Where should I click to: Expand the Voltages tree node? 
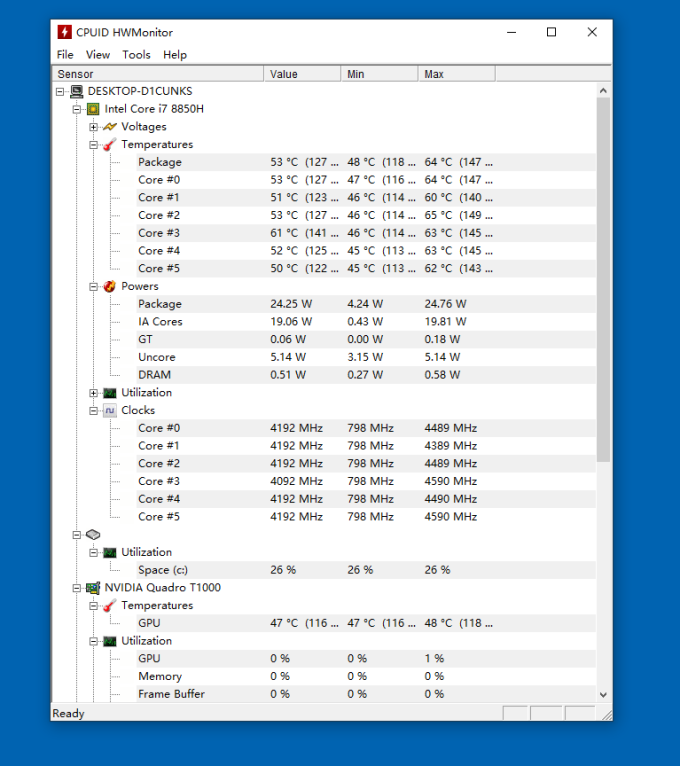93,127
